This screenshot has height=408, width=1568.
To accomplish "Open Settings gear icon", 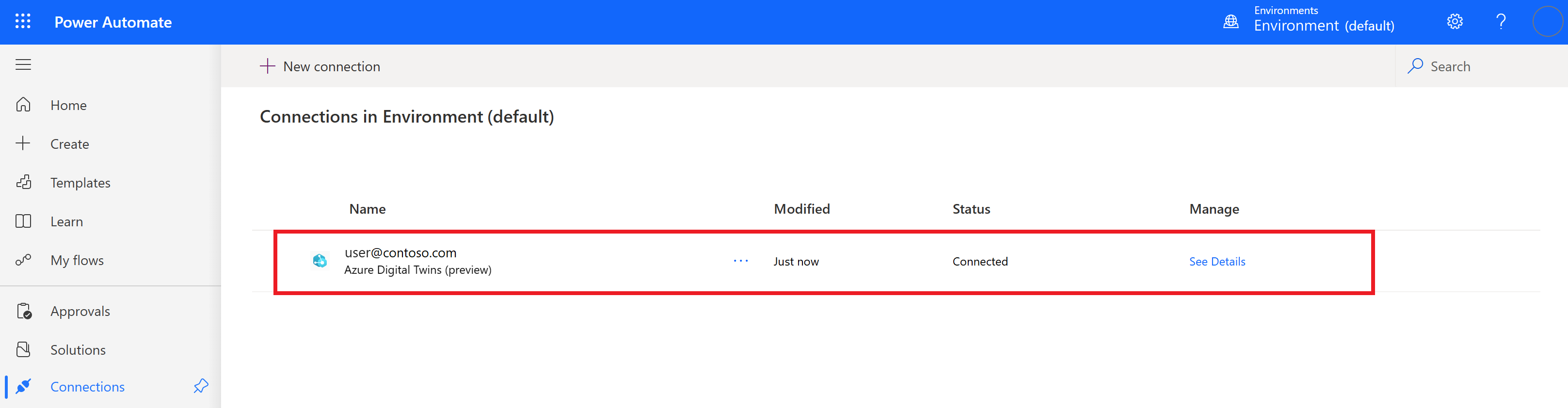I will pyautogui.click(x=1455, y=22).
